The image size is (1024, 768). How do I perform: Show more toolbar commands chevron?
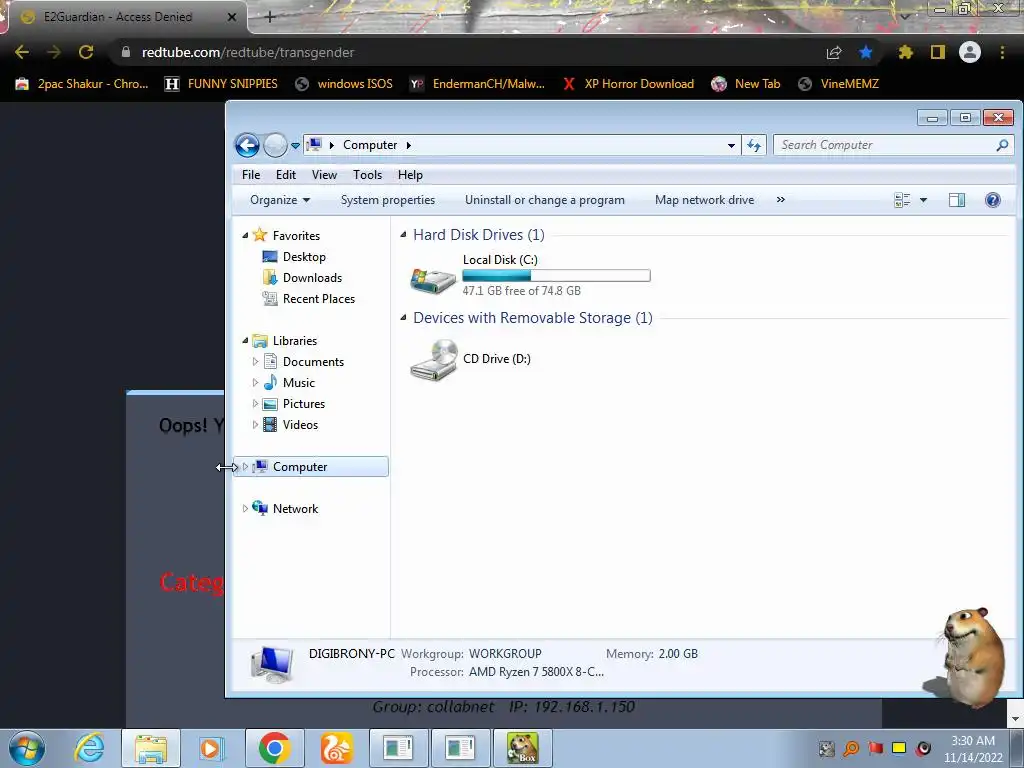(x=780, y=200)
